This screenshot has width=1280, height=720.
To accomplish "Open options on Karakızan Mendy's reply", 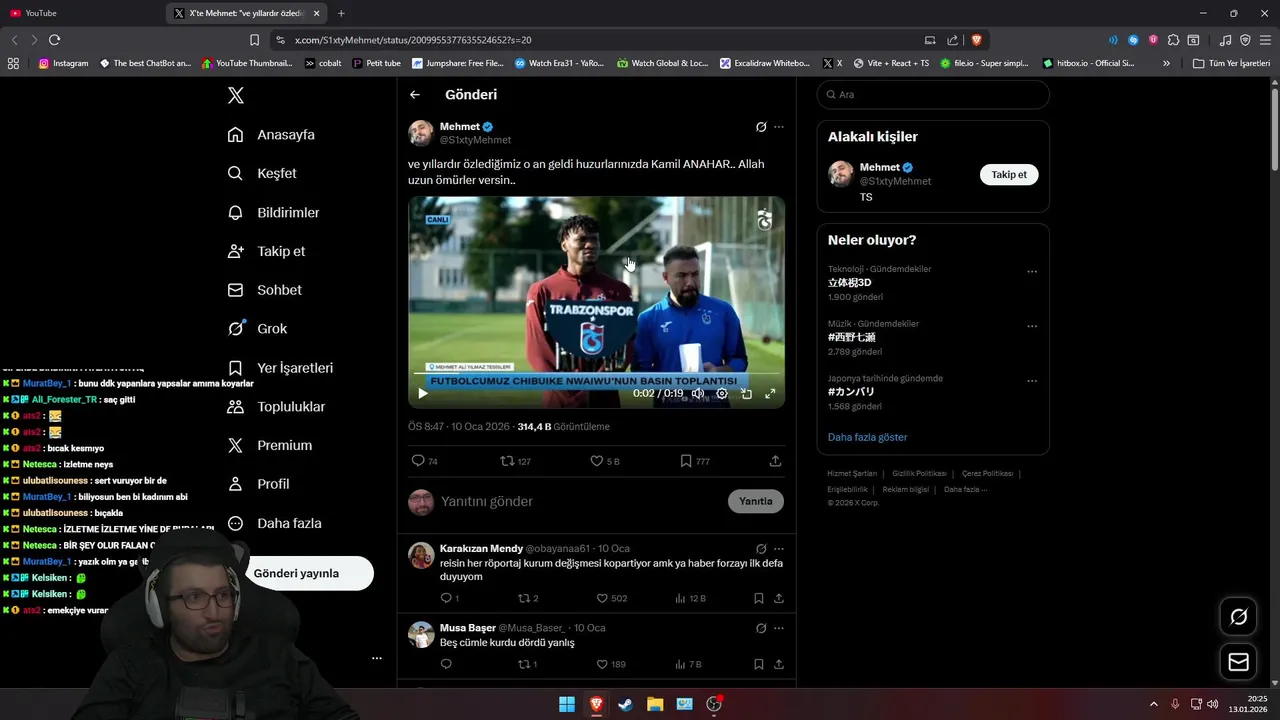I will [x=779, y=548].
